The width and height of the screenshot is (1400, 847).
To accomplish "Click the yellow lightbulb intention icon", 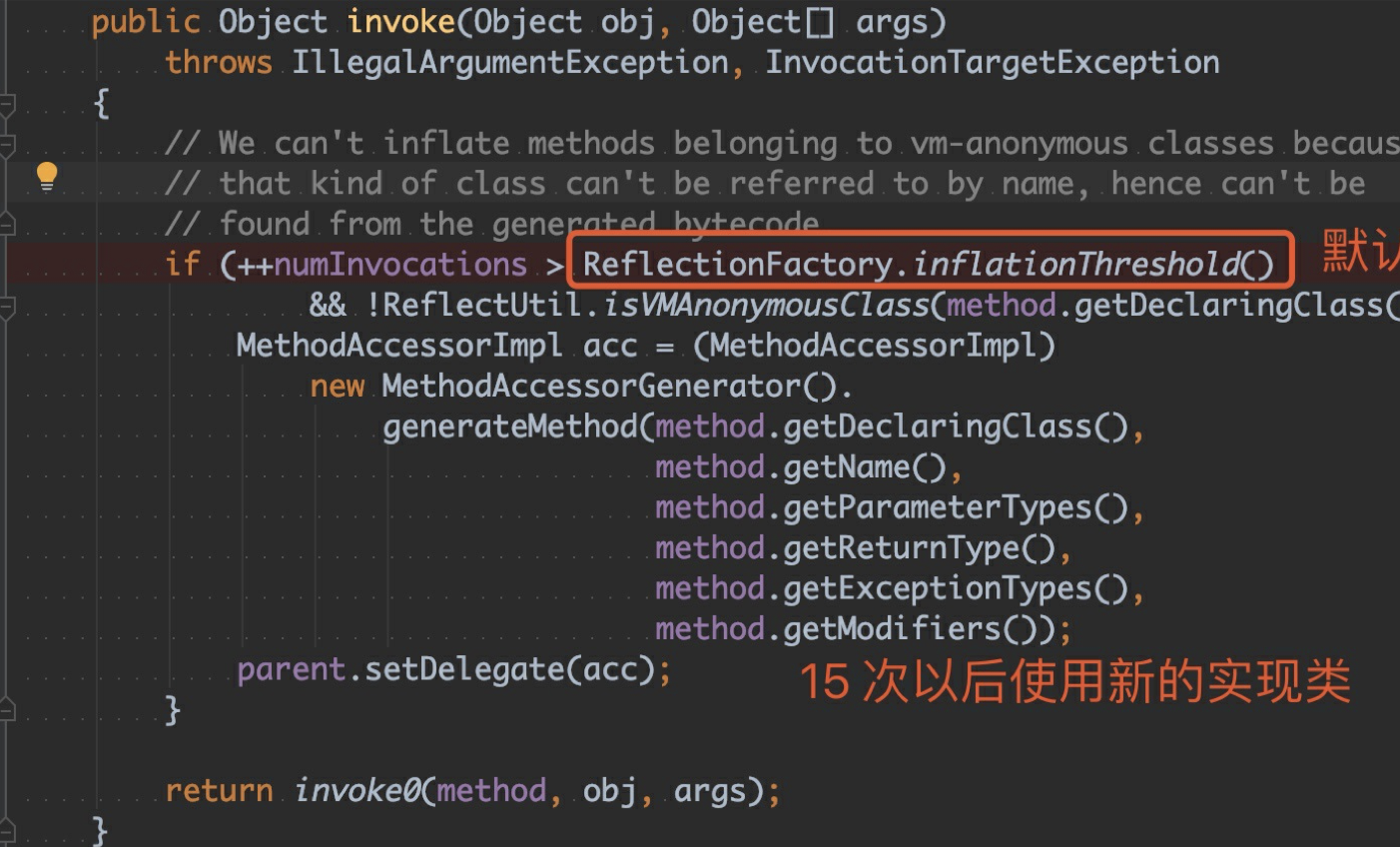I will [x=47, y=177].
